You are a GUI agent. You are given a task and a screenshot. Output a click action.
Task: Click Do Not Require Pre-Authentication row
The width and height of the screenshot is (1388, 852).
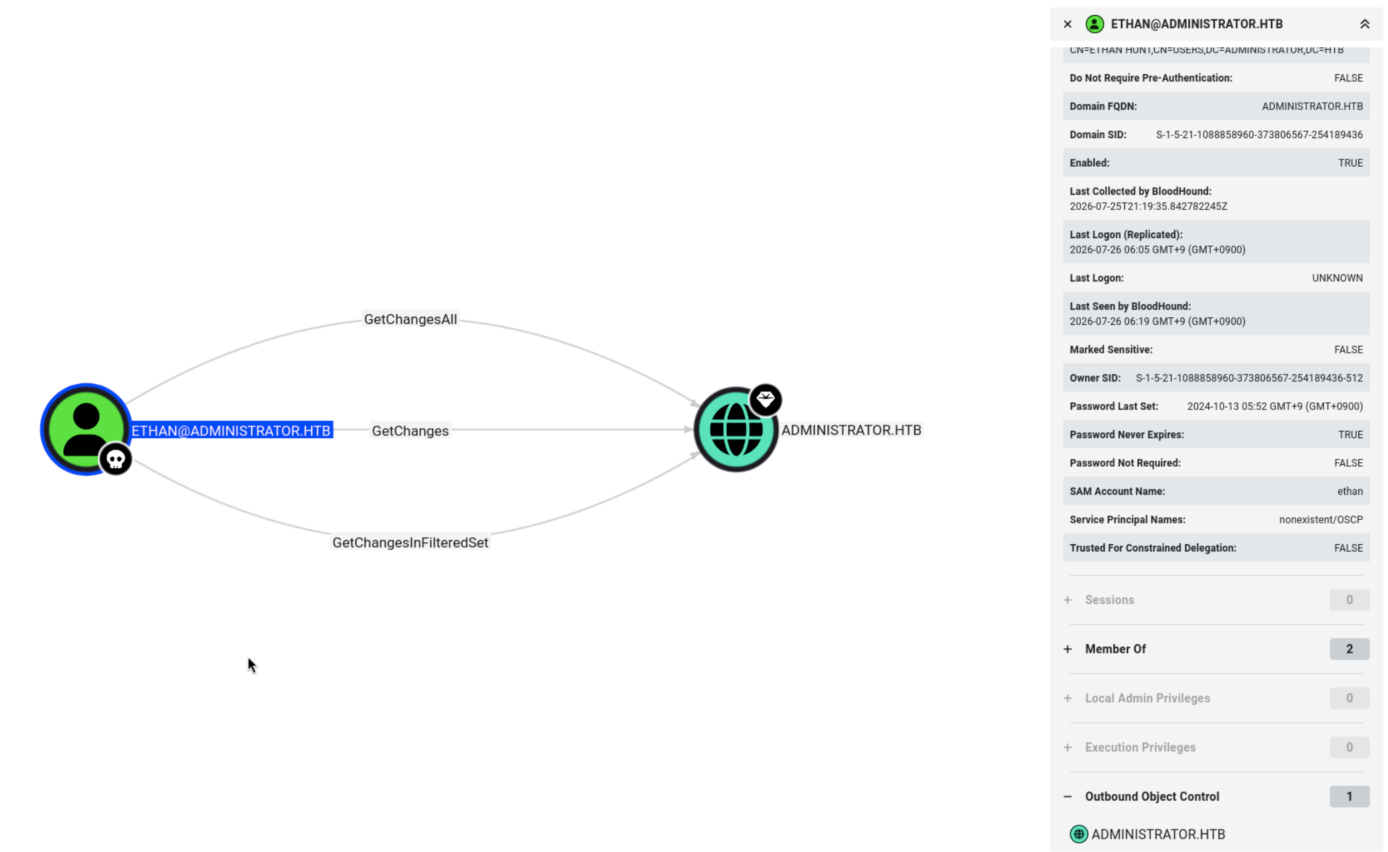coord(1216,78)
